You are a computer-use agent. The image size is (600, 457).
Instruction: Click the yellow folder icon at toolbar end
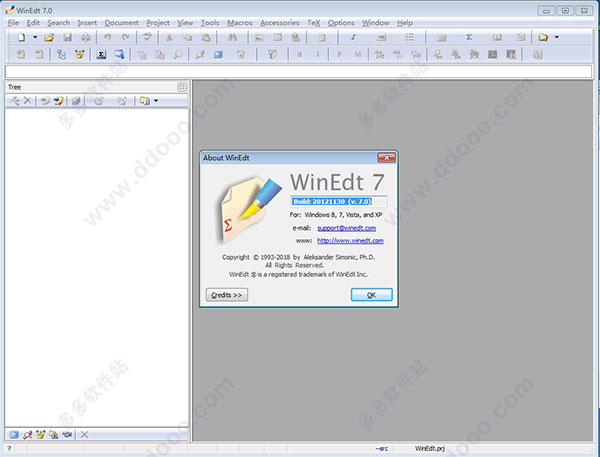tap(543, 37)
